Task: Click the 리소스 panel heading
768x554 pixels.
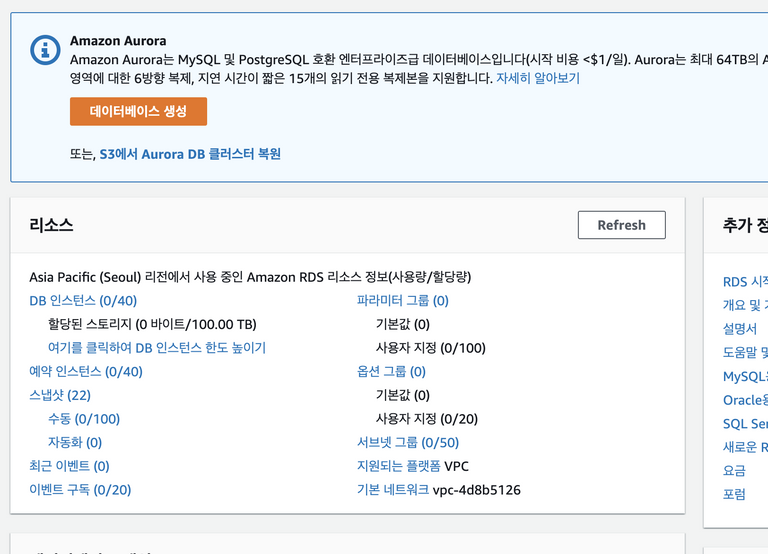Action: 51,225
